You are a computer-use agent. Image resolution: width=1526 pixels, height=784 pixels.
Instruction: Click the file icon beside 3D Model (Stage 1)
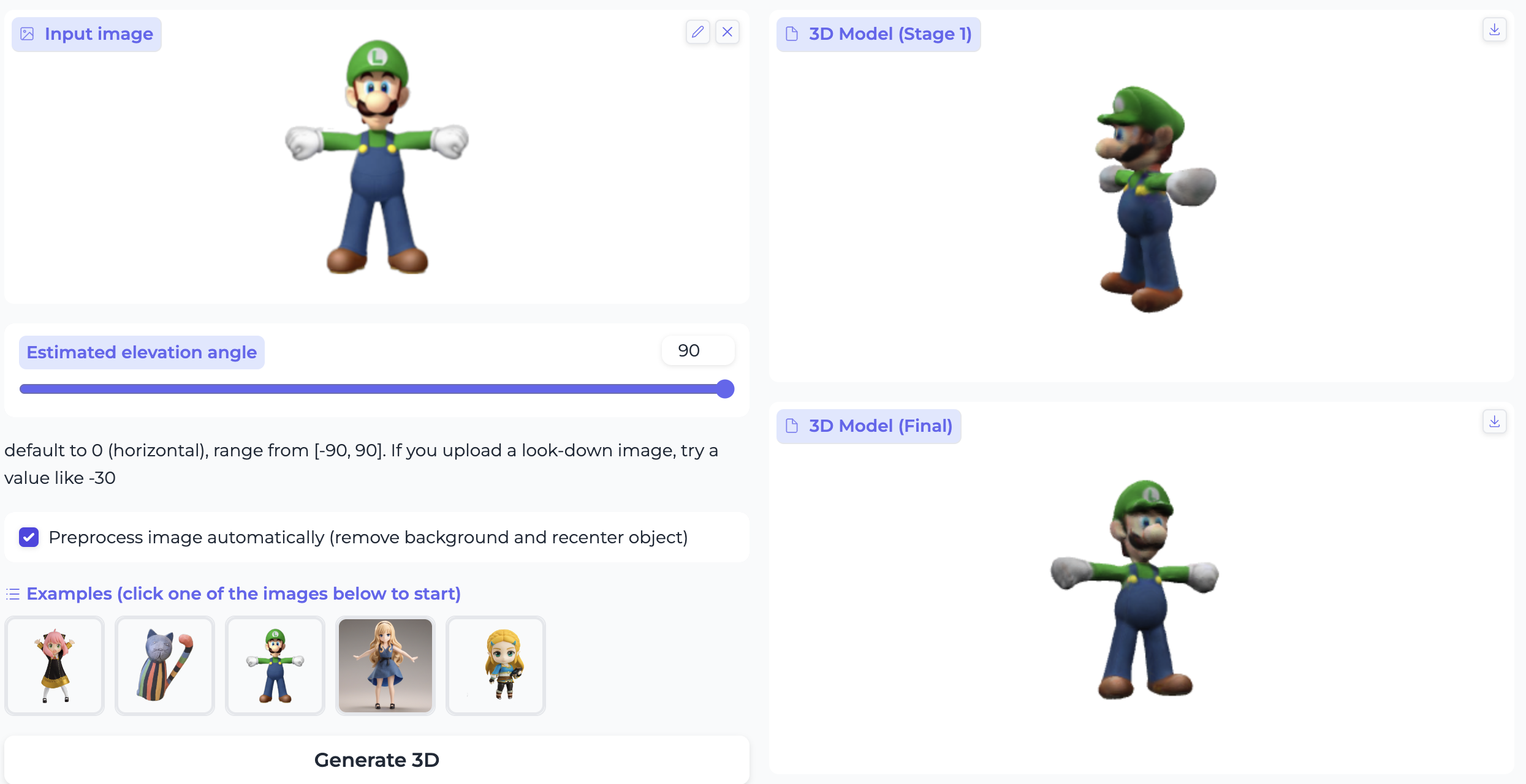(792, 34)
